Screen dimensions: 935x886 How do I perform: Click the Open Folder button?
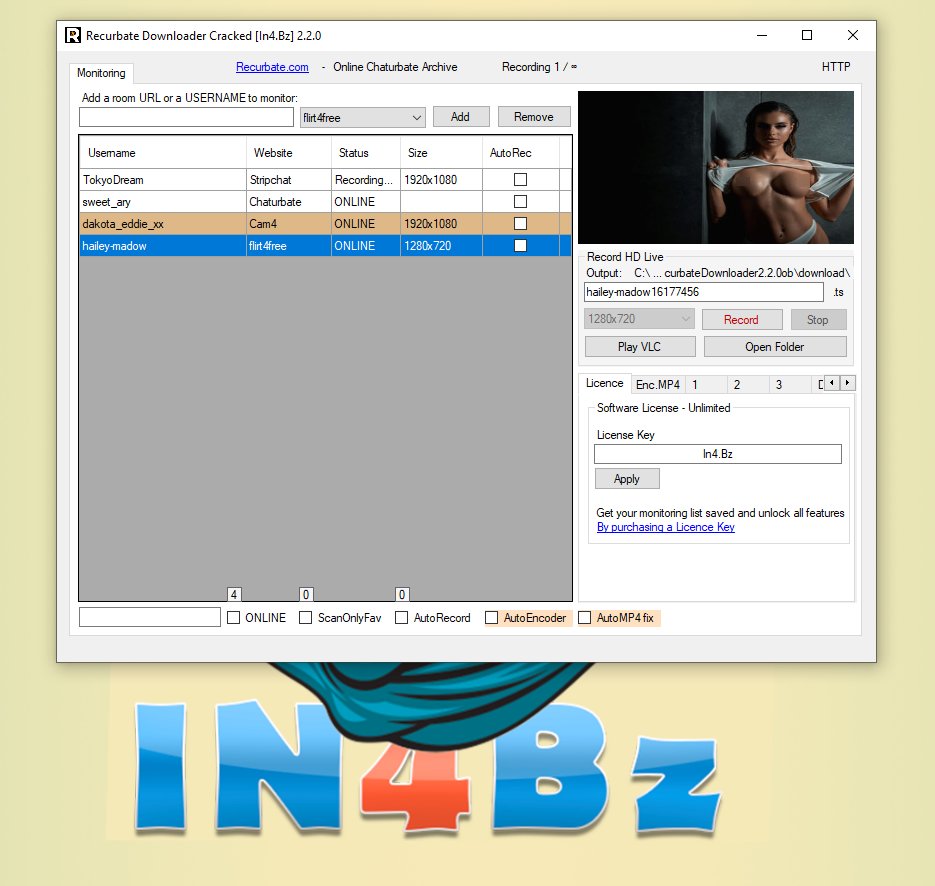coord(775,346)
